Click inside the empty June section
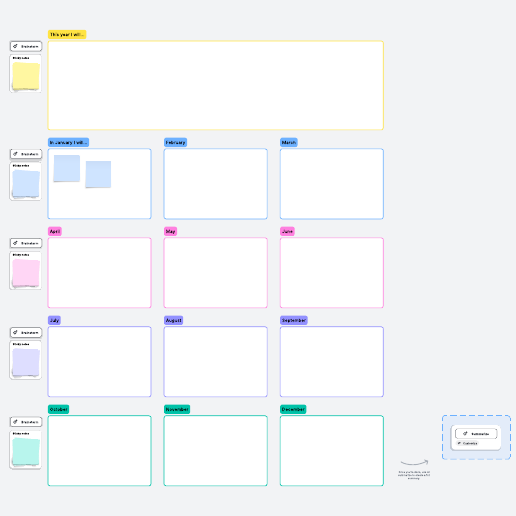Image resolution: width=516 pixels, height=516 pixels. (x=332, y=273)
